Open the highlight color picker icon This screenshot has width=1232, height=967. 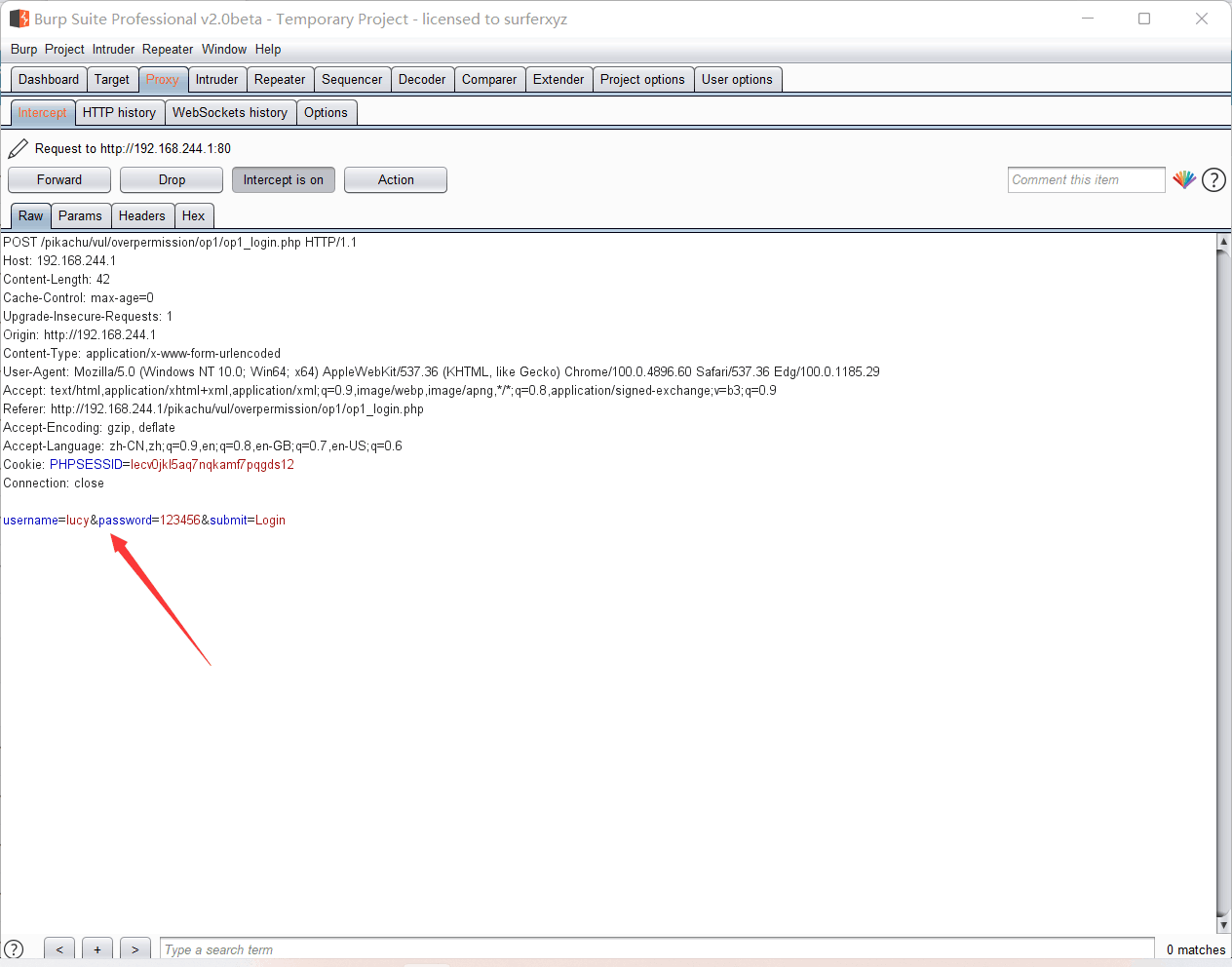(1184, 179)
